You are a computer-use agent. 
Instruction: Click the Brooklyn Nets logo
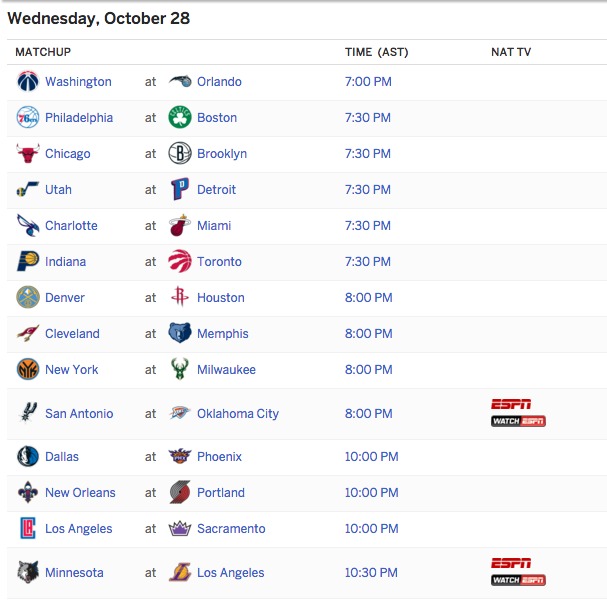click(x=180, y=153)
